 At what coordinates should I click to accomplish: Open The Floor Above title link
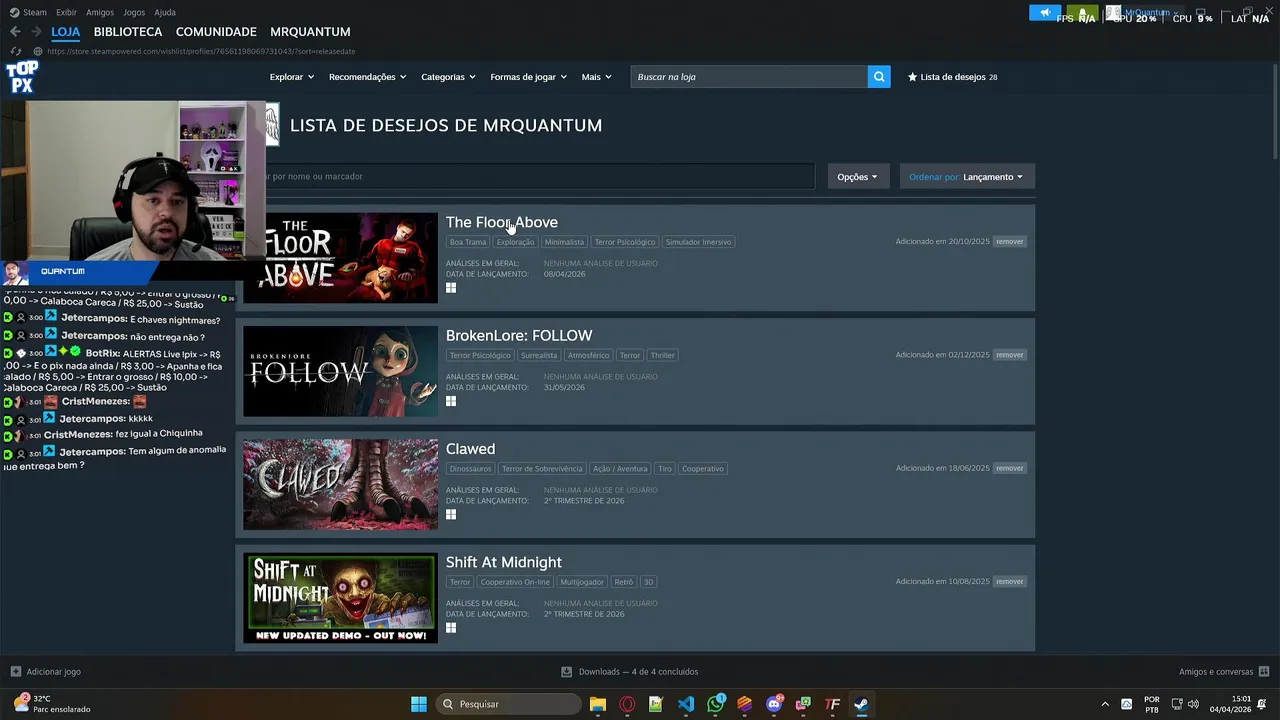pyautogui.click(x=502, y=222)
